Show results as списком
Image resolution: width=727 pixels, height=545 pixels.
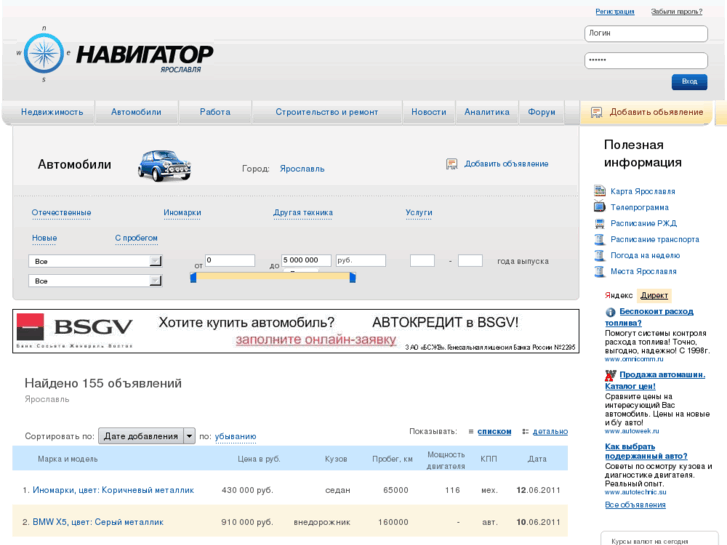[494, 431]
